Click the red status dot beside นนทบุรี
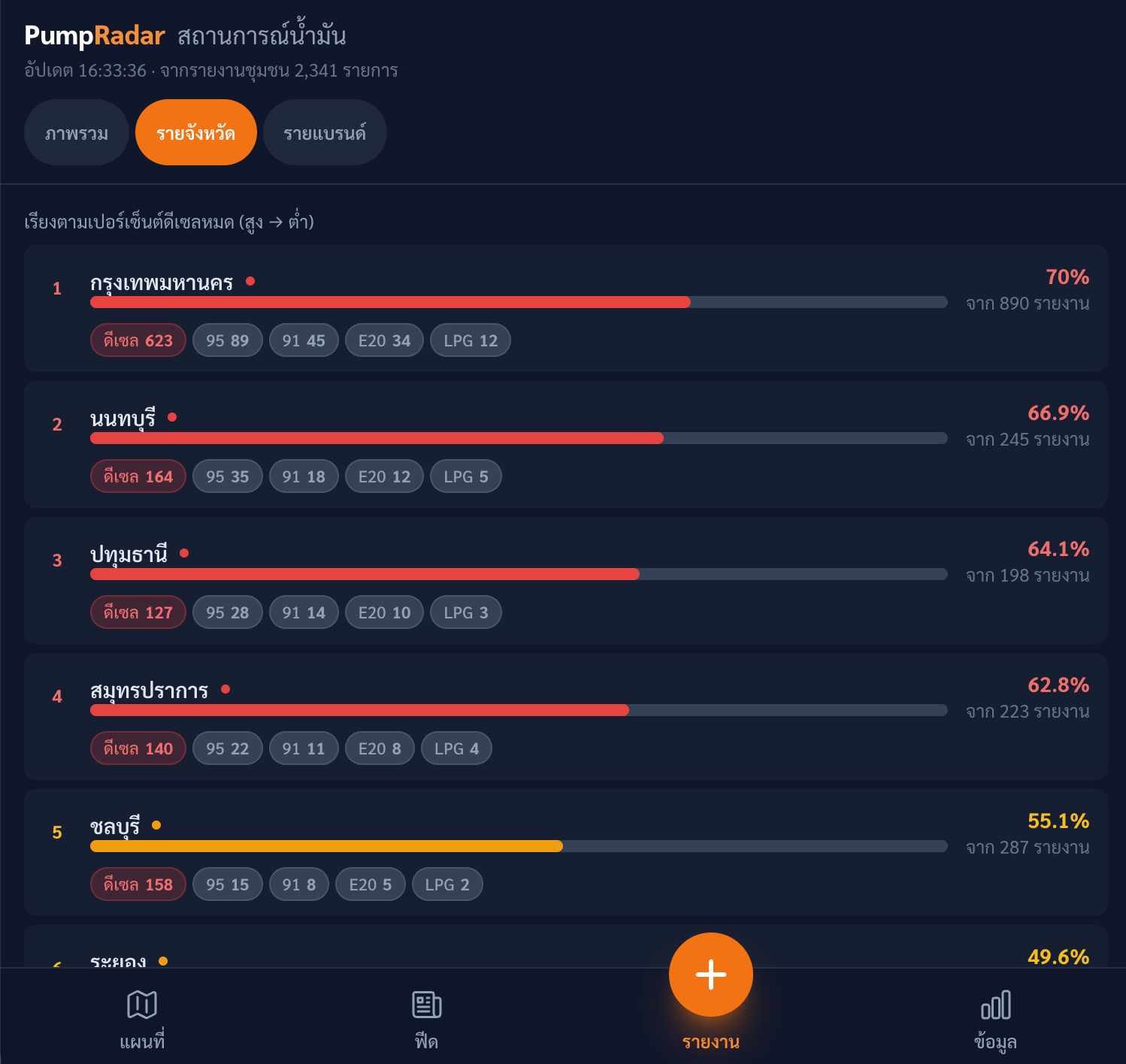Screen dimensions: 1126x1064 [172, 417]
